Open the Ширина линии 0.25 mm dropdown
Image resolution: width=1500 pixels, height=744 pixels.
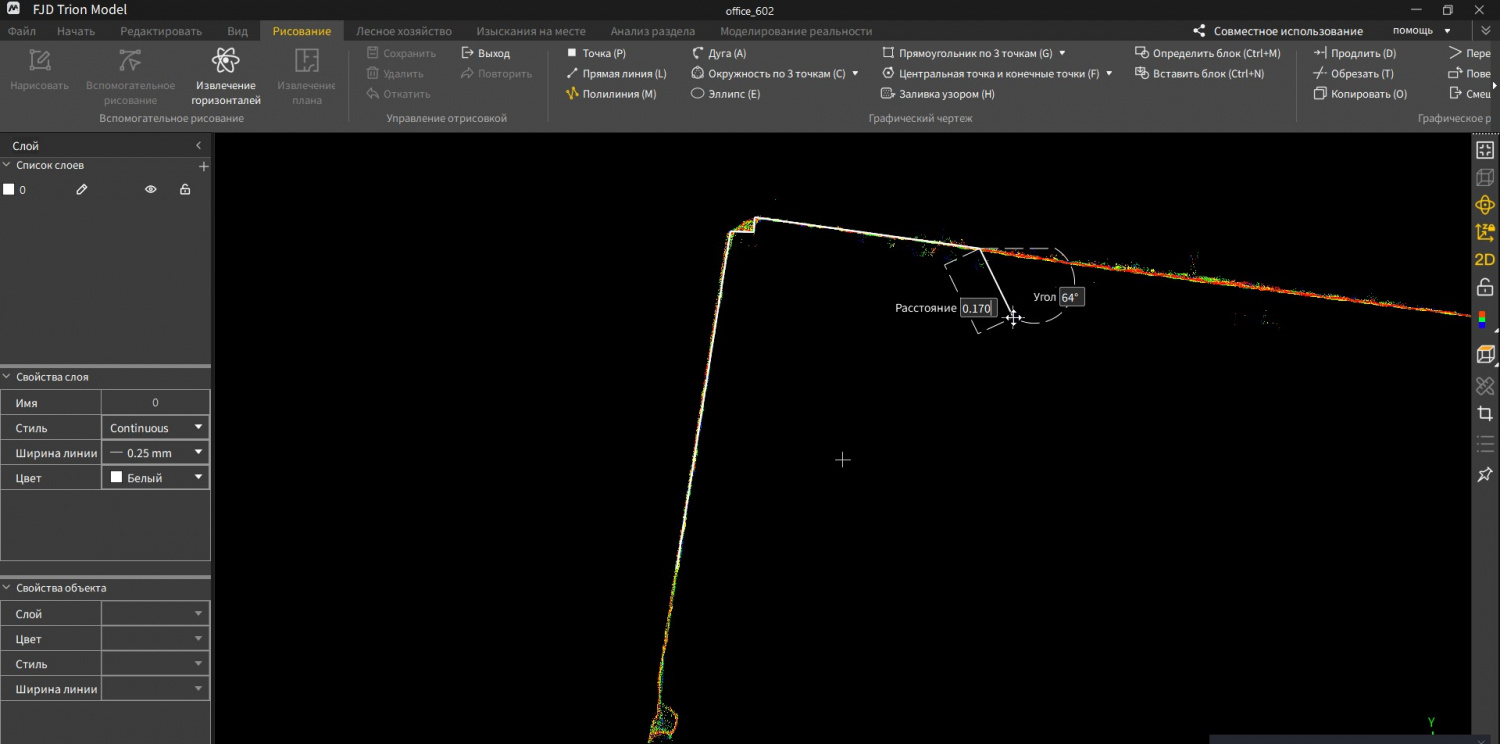pos(156,453)
